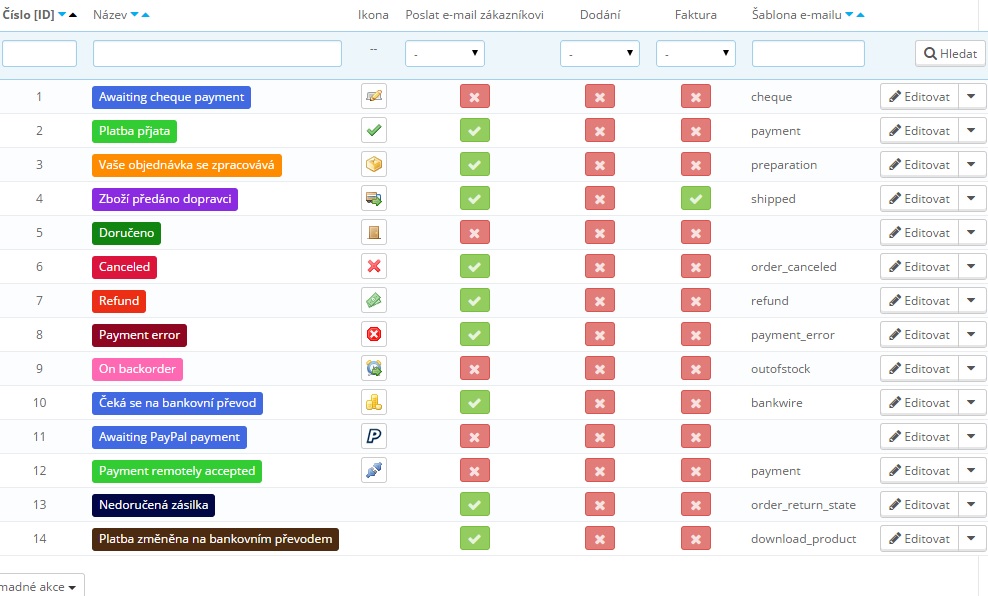Focus the Číslo [ID] filter field

[x=39, y=54]
